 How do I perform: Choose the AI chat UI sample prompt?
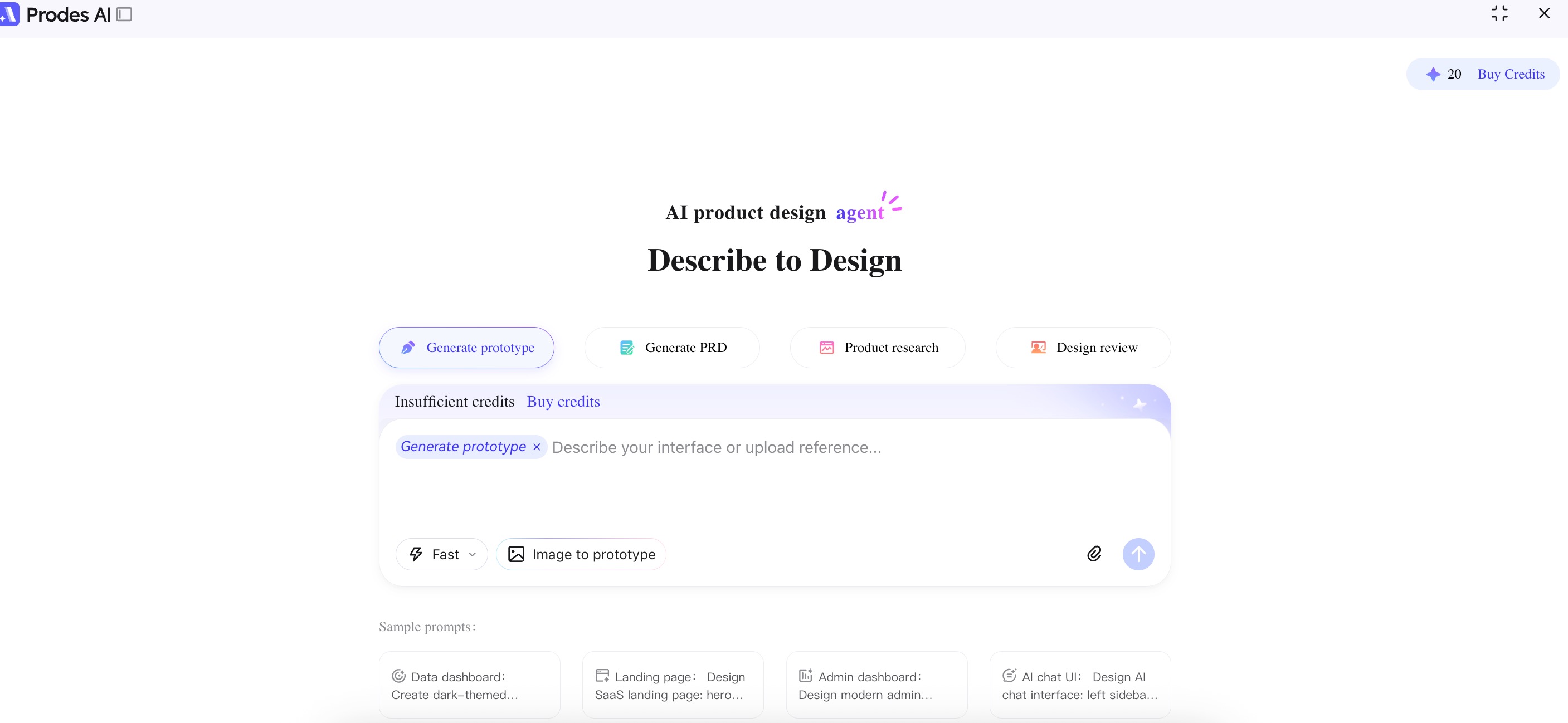1080,685
